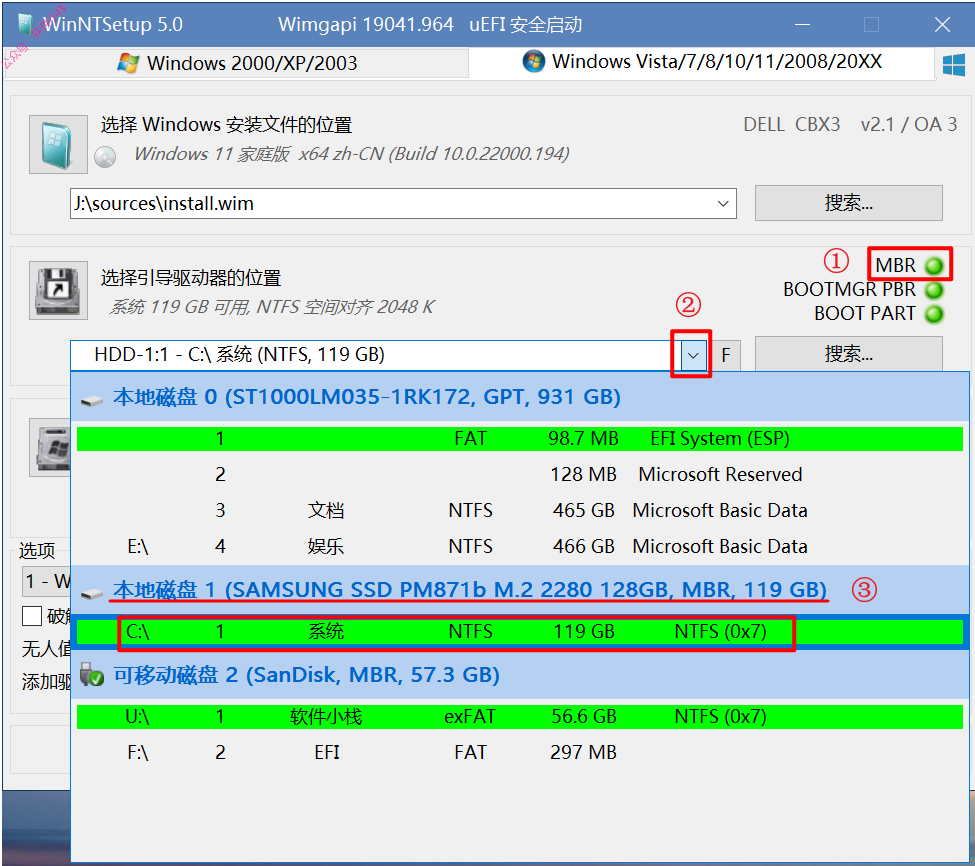Click the drive icon for local disk 0
Viewport: 975px width, 866px height.
(92, 401)
